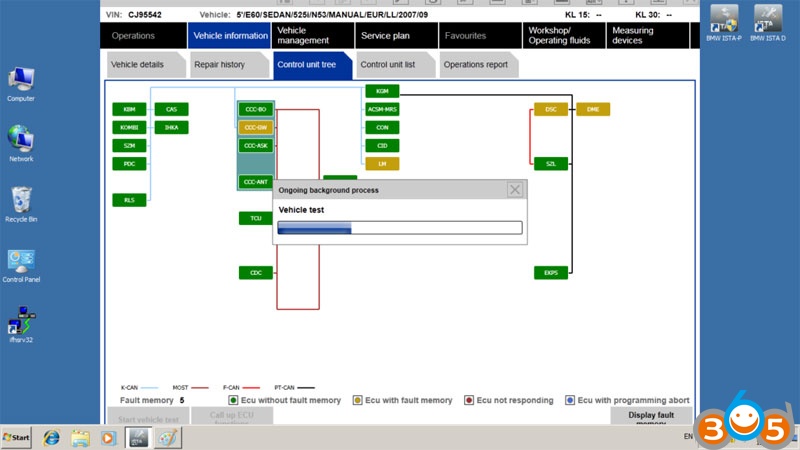The width and height of the screenshot is (800, 450).
Task: Open Windows Media Player in taskbar
Action: (x=108, y=438)
